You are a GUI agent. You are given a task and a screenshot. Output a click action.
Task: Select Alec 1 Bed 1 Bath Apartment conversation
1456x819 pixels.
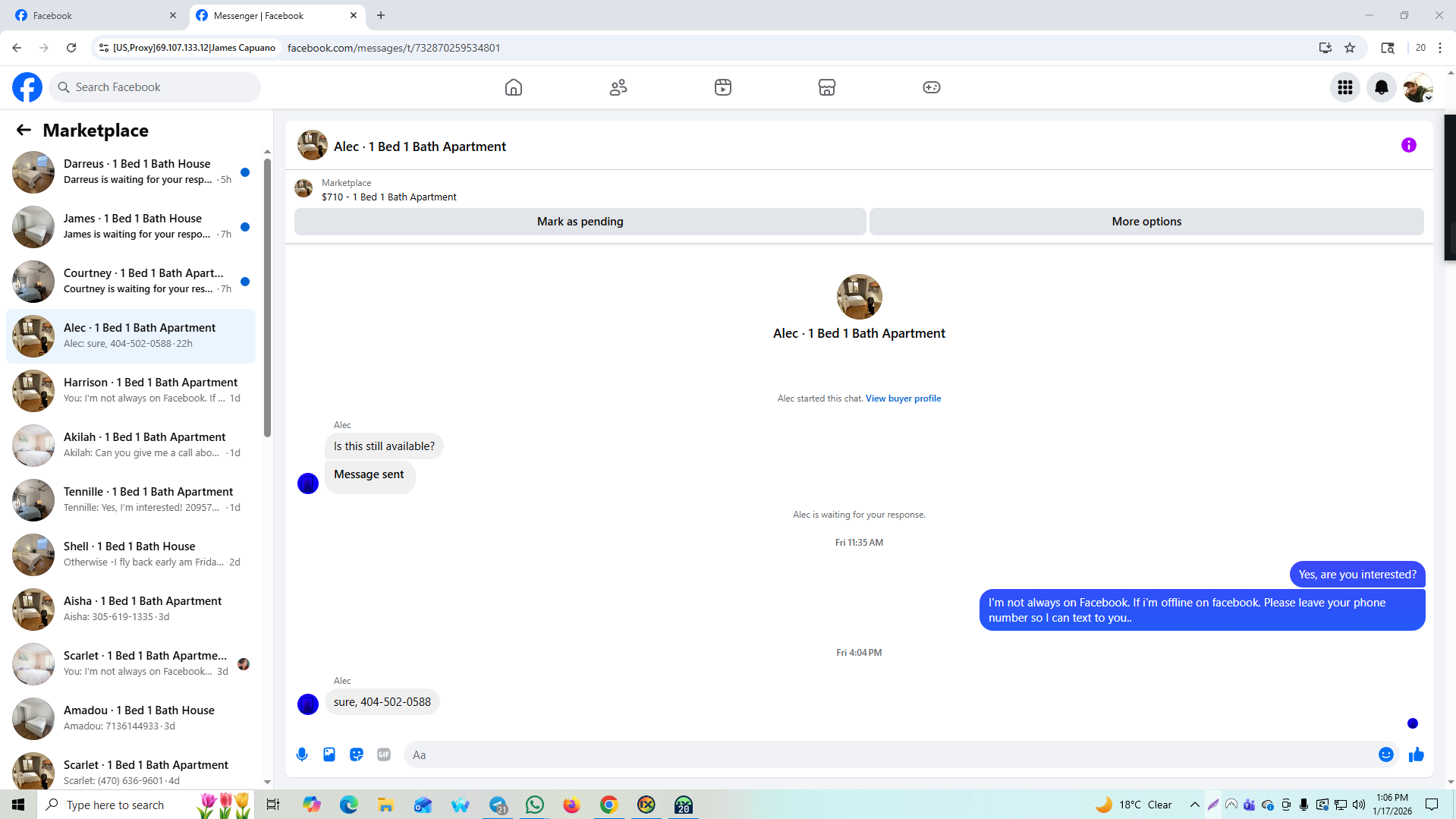(131, 336)
